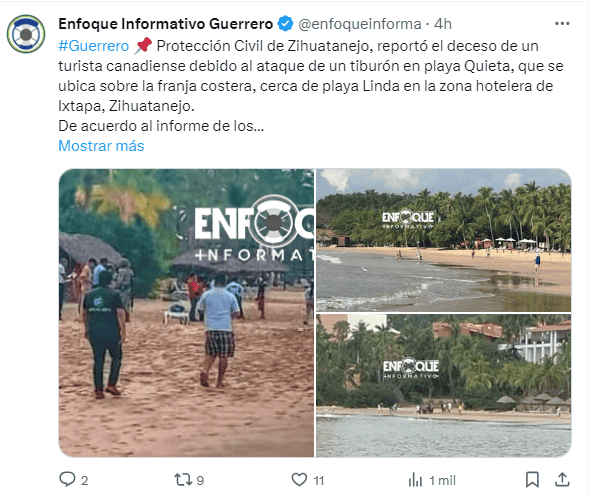Open the palm tree shoreline photo
Image resolution: width=605 pixels, height=499 pixels.
pyautogui.click(x=443, y=240)
